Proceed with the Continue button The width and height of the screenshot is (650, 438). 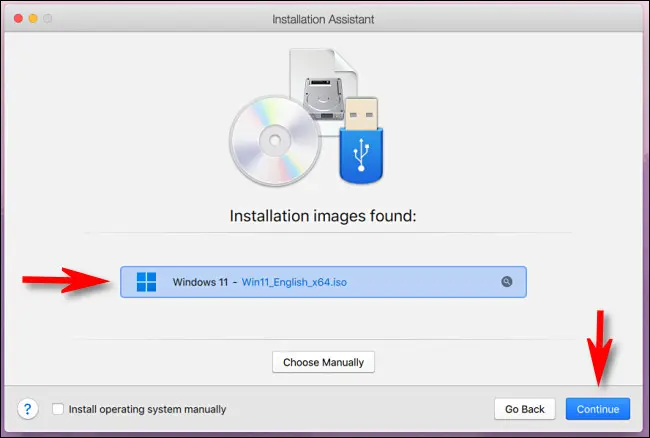click(598, 409)
